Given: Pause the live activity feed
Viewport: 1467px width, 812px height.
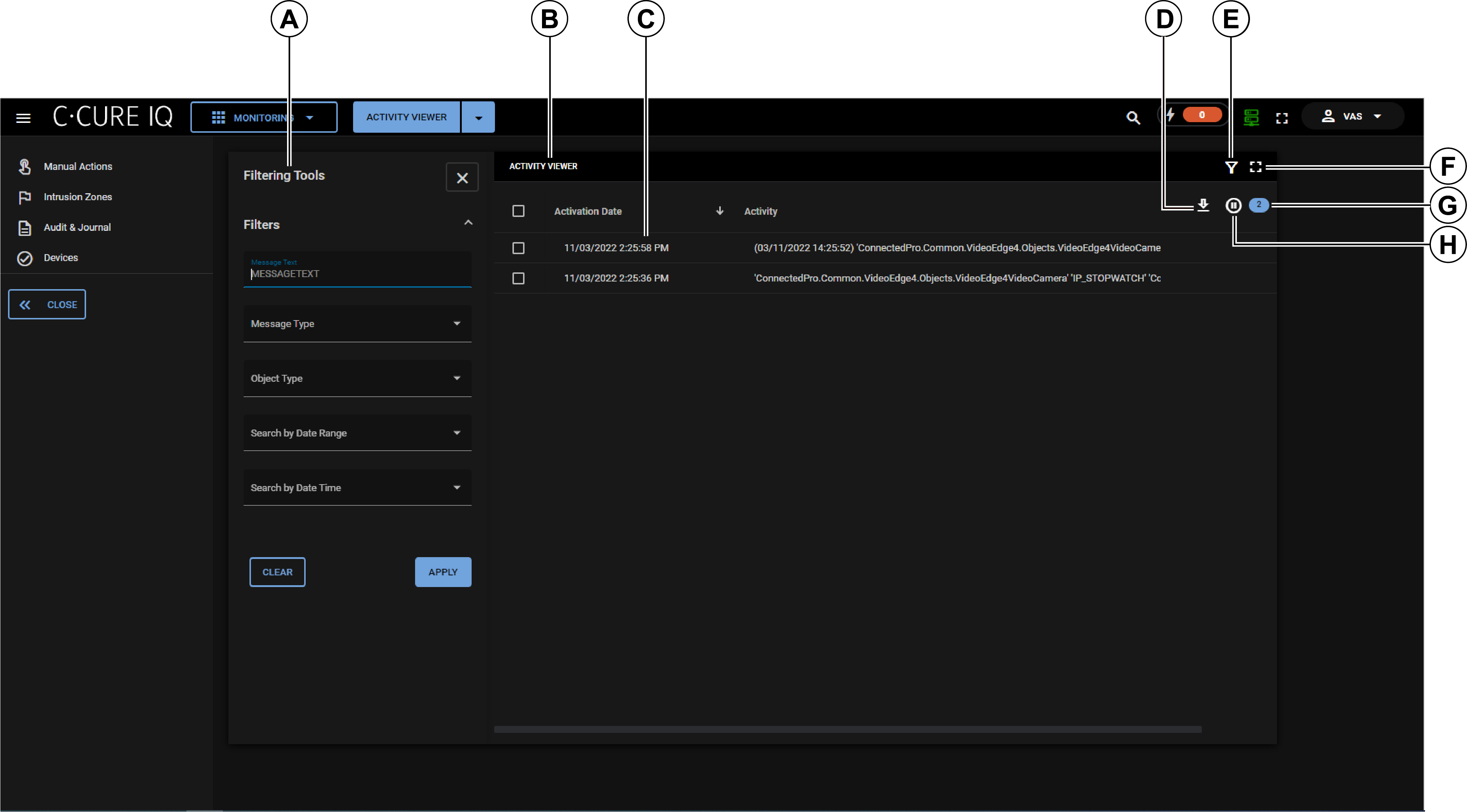Looking at the screenshot, I should pos(1233,205).
